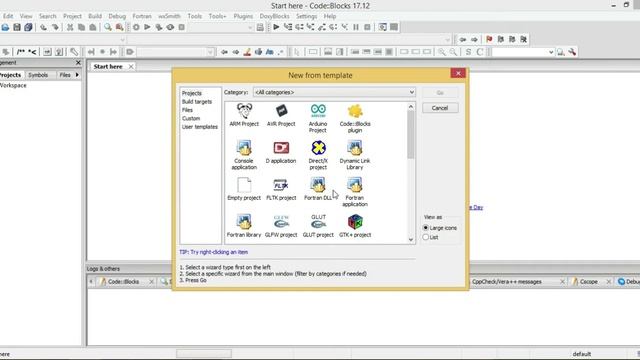Select the GLUT project template
640x360 pixels.
318,226
